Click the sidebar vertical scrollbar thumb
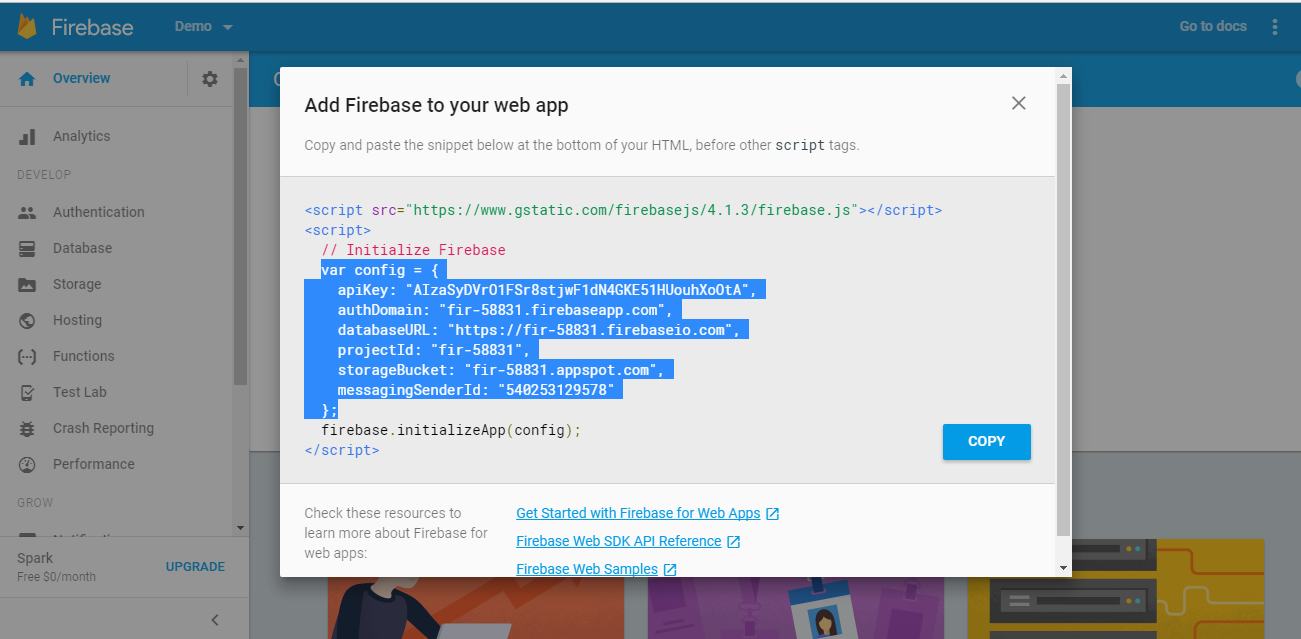The image size is (1301, 639). pos(240,225)
